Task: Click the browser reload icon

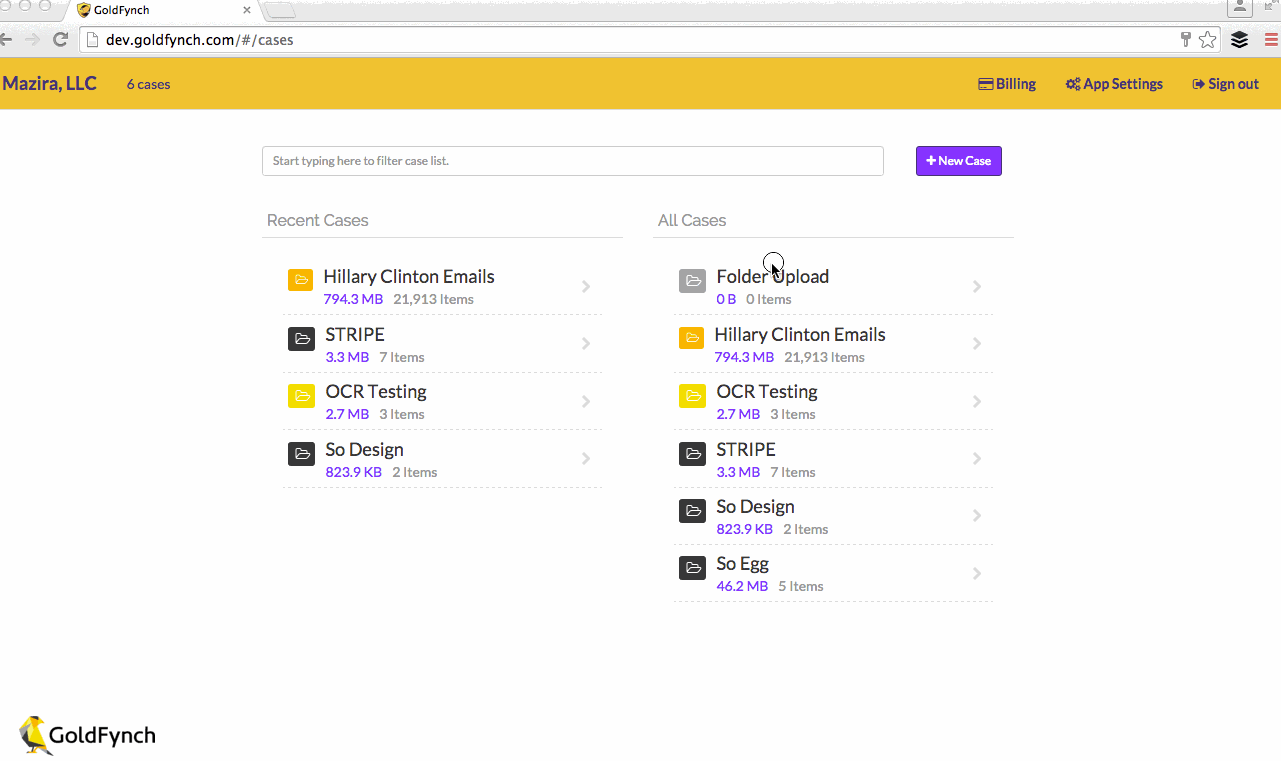Action: [60, 40]
